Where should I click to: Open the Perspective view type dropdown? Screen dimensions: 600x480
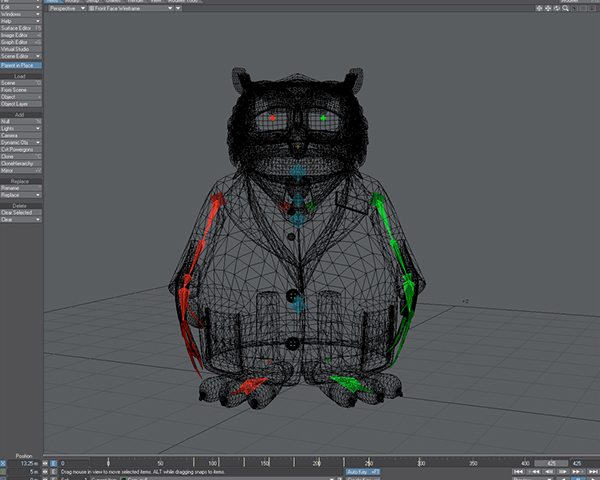(x=67, y=8)
